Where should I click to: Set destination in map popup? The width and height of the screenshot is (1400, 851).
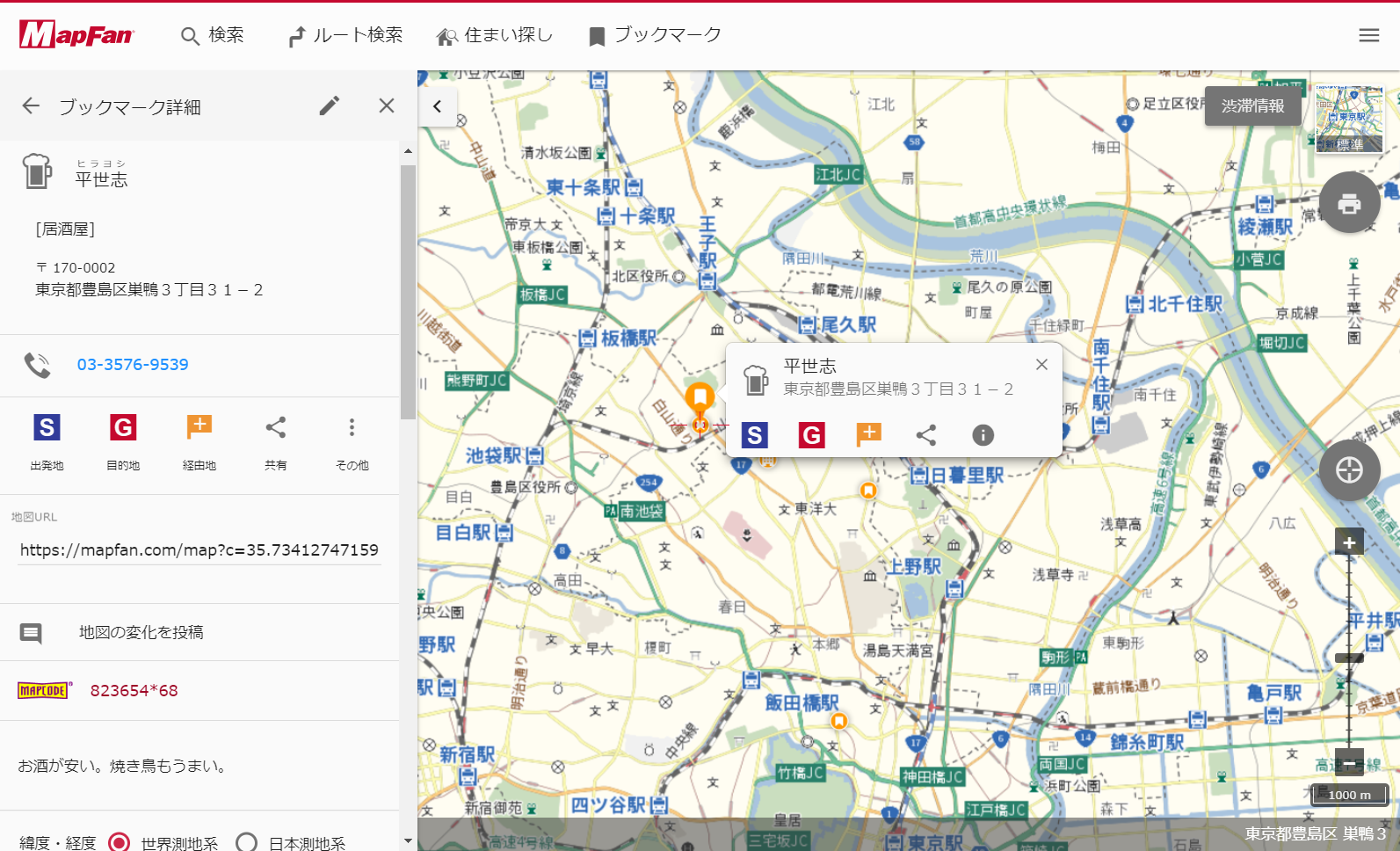(812, 435)
